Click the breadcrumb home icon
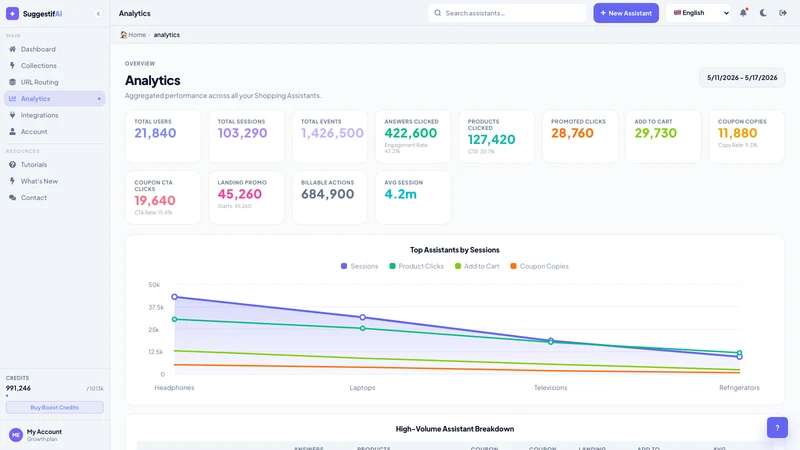The width and height of the screenshot is (800, 450). (123, 35)
